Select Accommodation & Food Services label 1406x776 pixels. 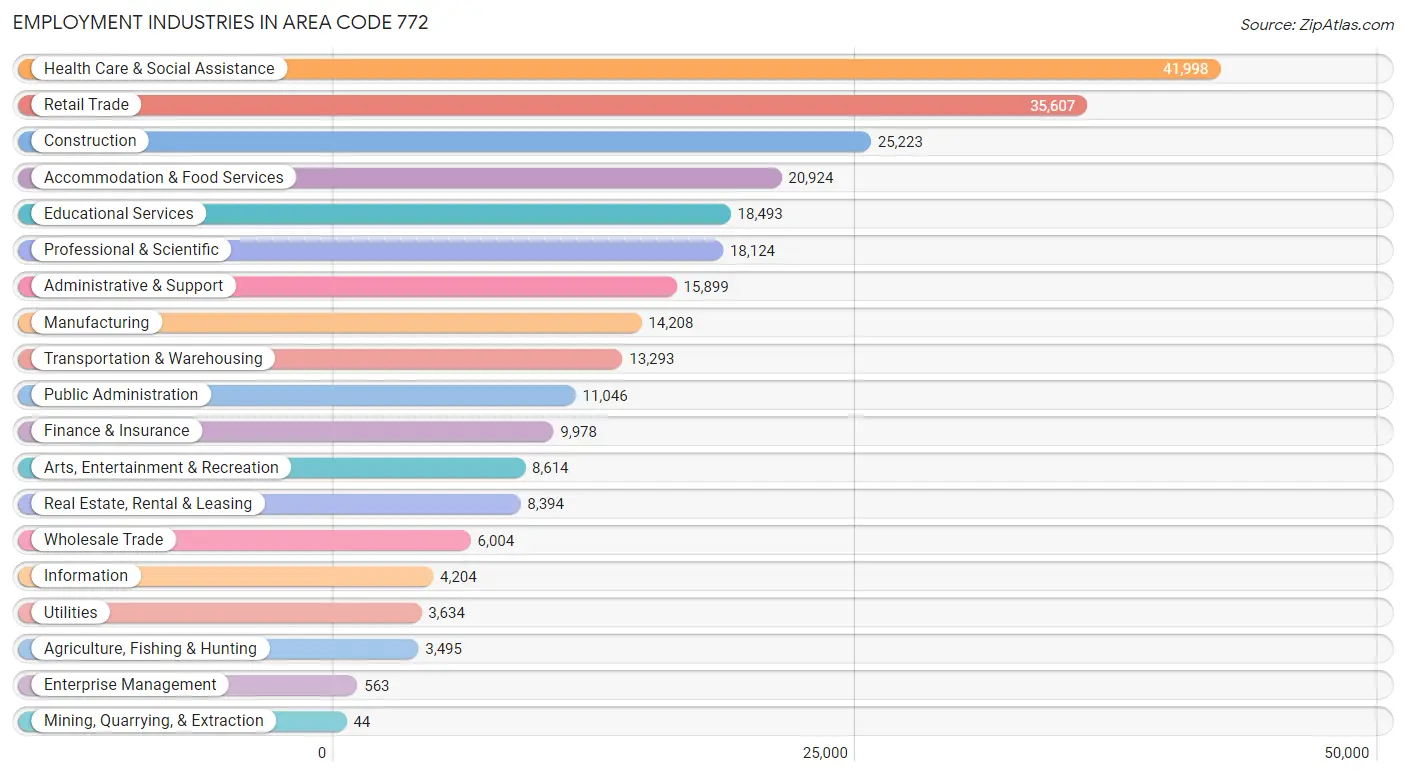coord(164,177)
